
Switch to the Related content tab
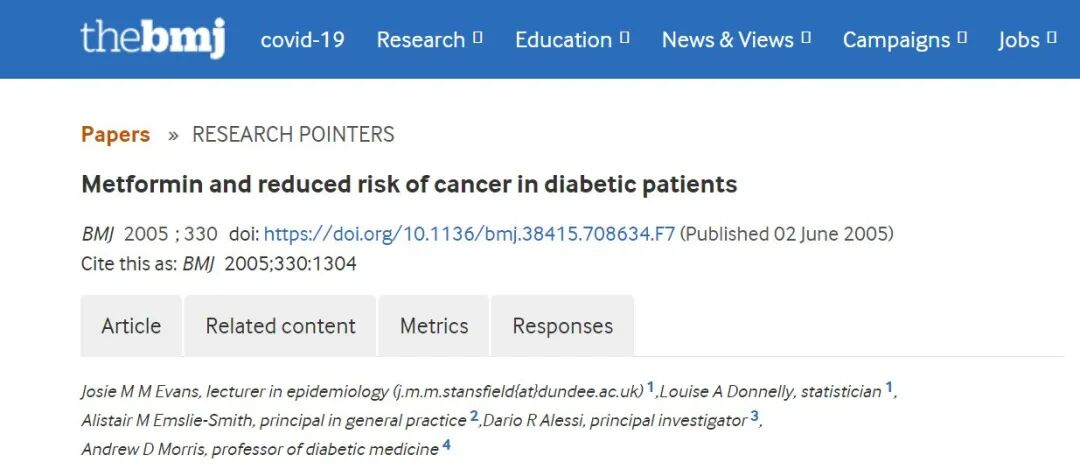click(x=280, y=326)
